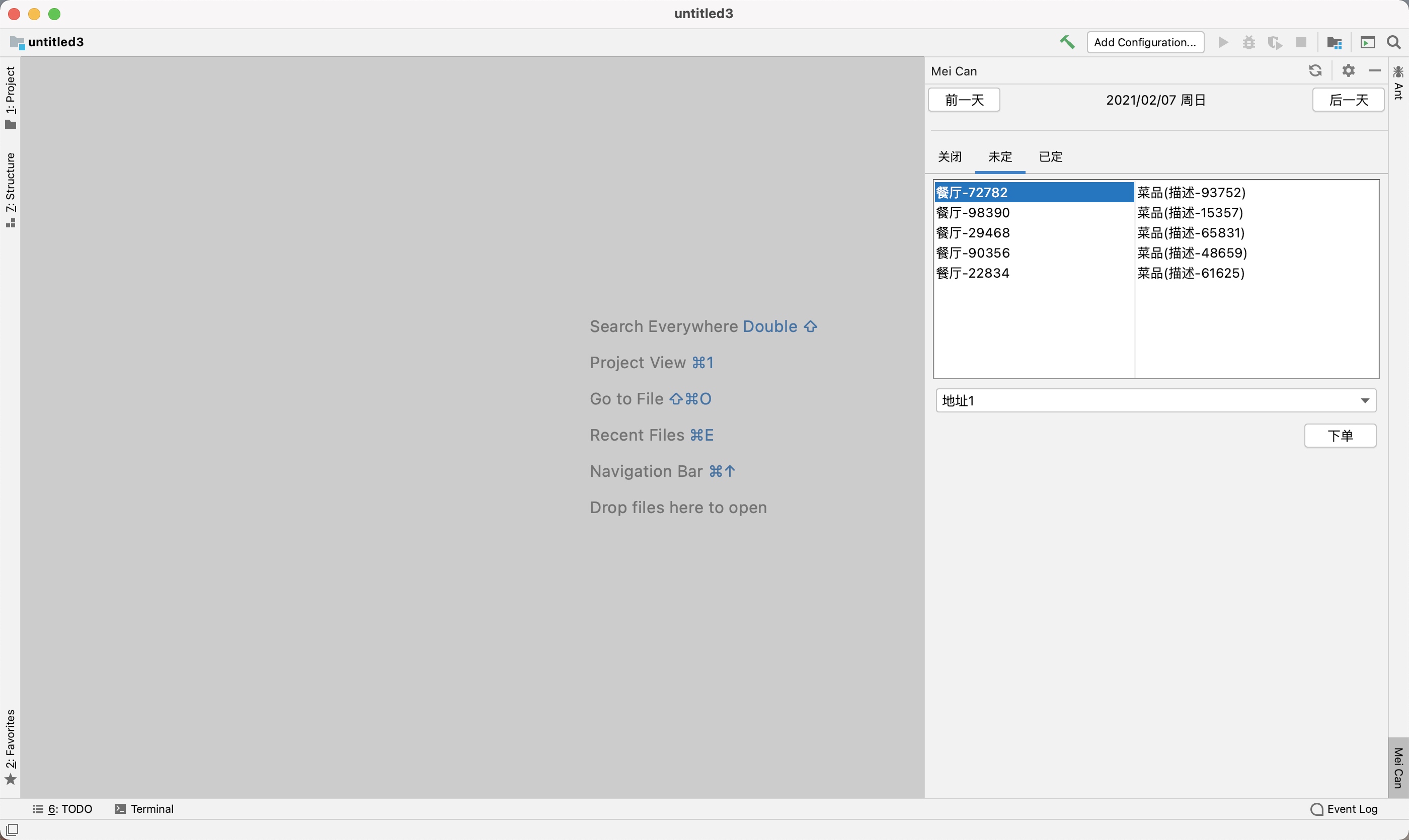Switch to the 已定 tab

point(1051,157)
